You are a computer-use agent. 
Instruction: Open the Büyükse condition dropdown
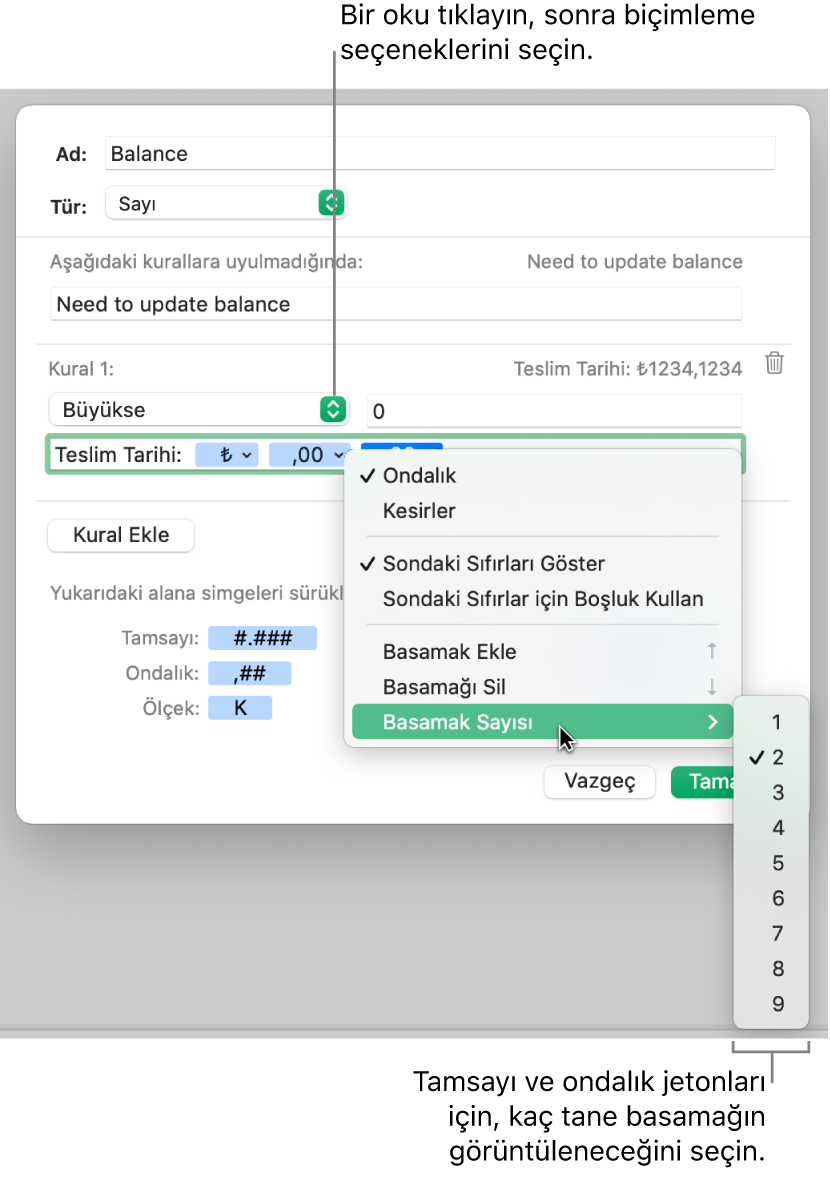[x=199, y=410]
